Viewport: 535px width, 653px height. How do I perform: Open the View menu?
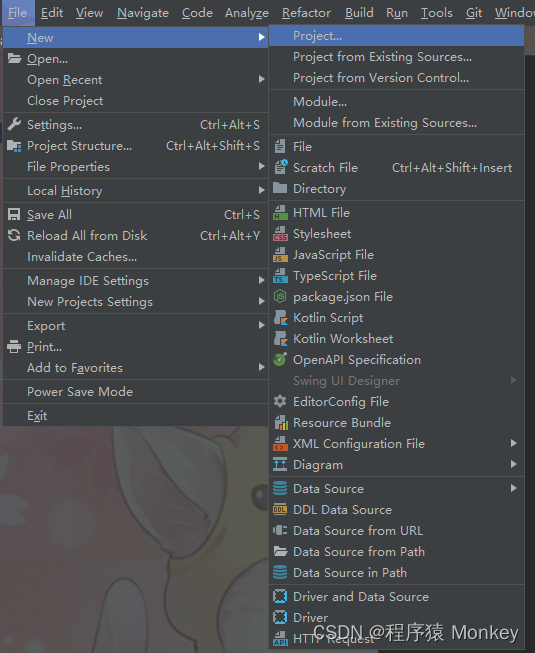point(90,13)
